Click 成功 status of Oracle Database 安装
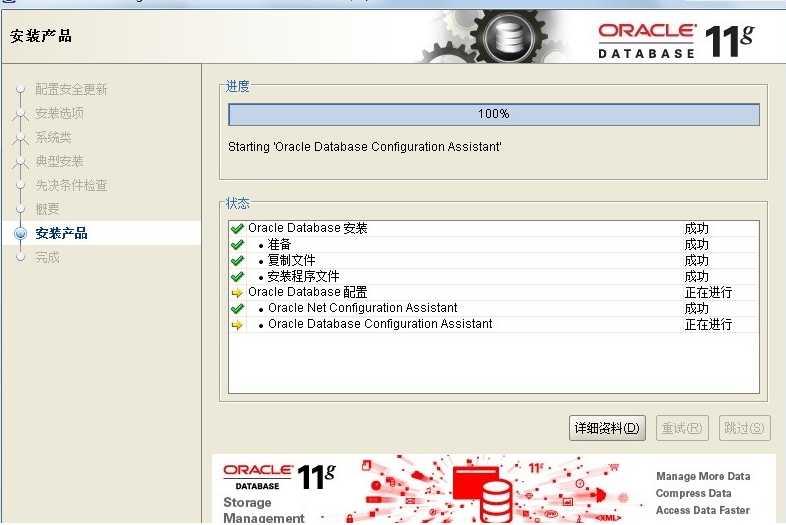Screen dimensions: 786x525 pos(697,229)
